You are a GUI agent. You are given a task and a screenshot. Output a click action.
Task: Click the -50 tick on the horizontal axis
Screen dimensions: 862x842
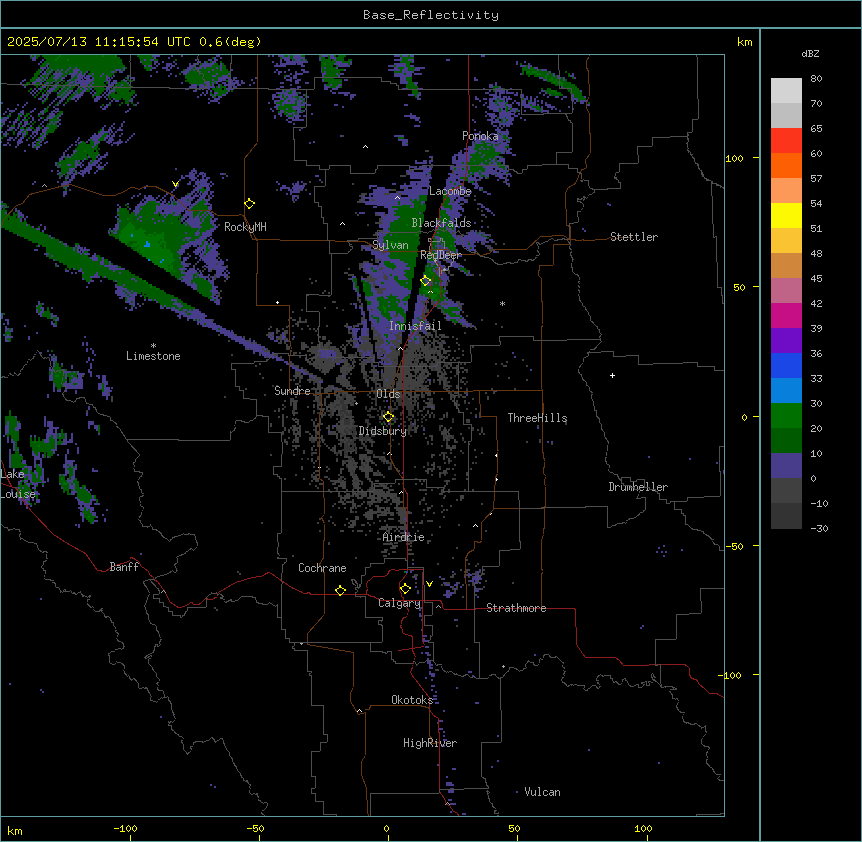point(255,828)
